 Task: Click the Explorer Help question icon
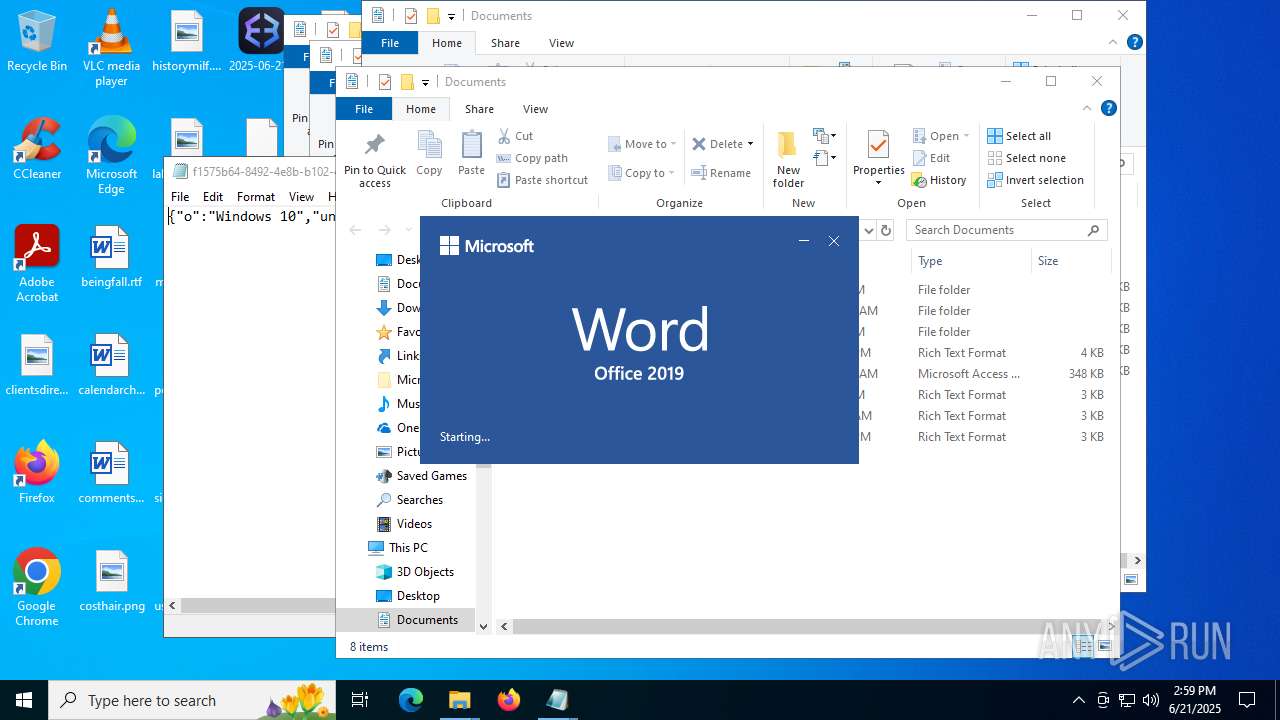tap(1108, 108)
